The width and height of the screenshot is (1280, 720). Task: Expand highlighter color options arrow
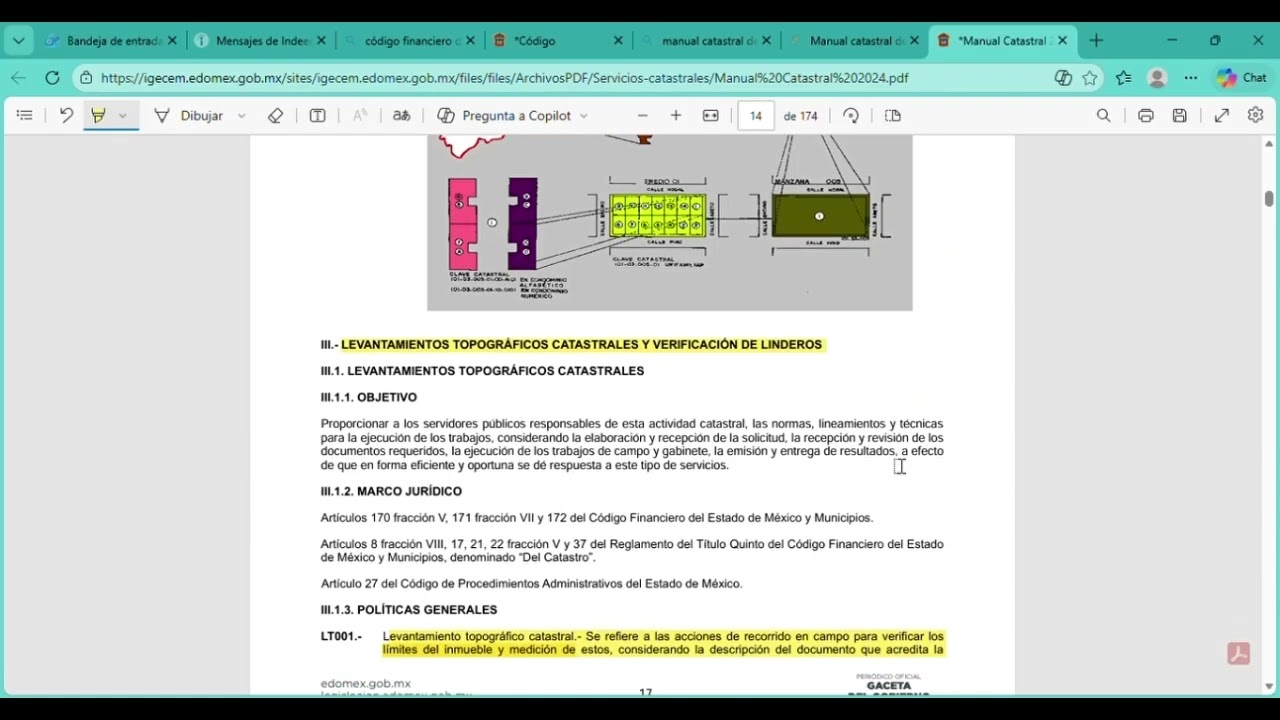[x=123, y=116]
